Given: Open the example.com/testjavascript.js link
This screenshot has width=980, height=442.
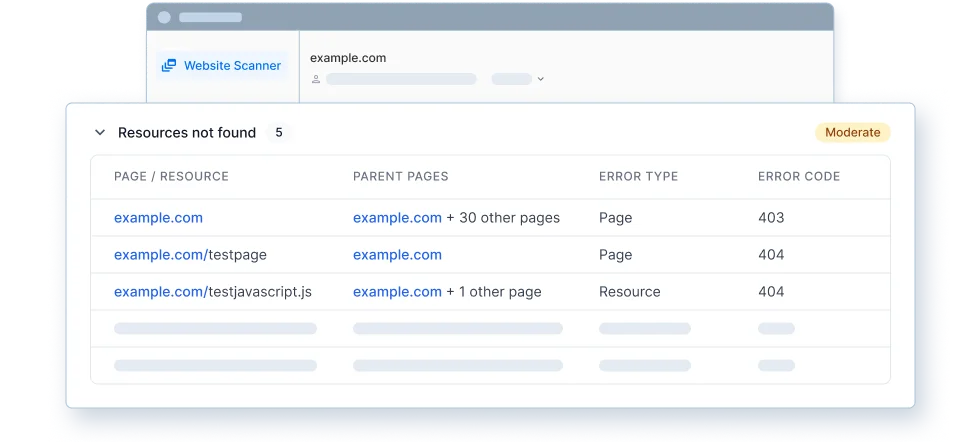Looking at the screenshot, I should [x=212, y=291].
